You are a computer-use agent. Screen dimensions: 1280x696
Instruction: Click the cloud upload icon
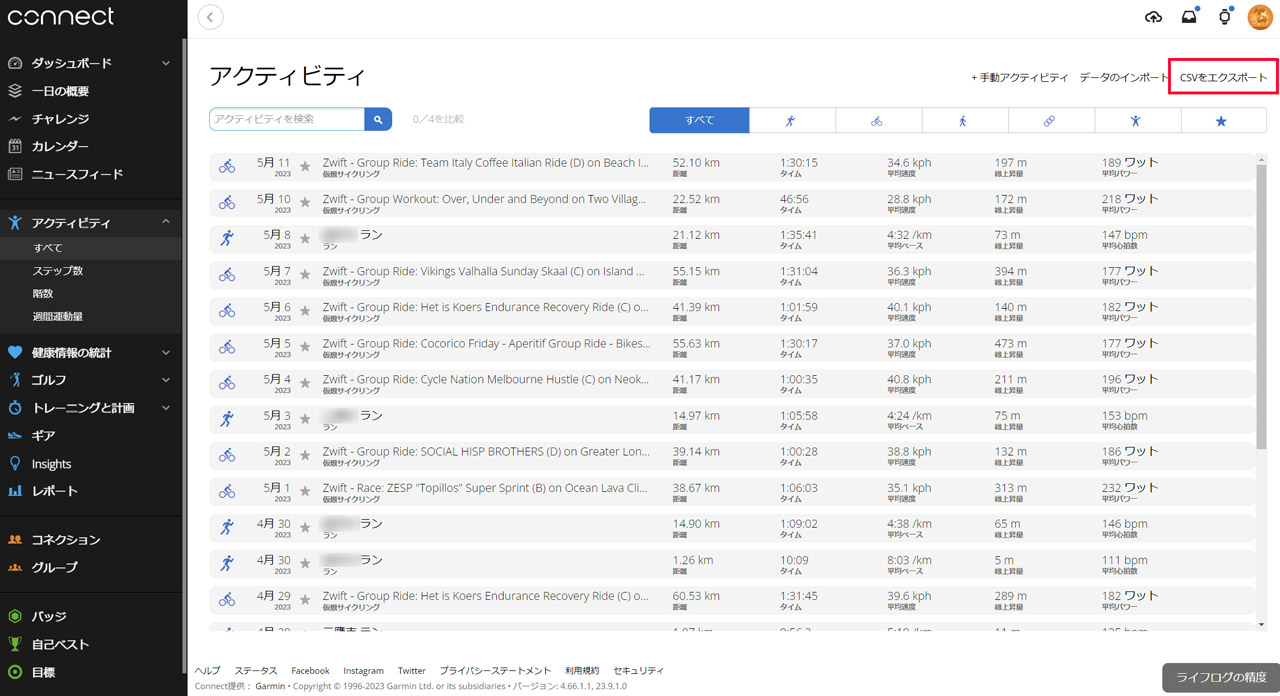1153,16
